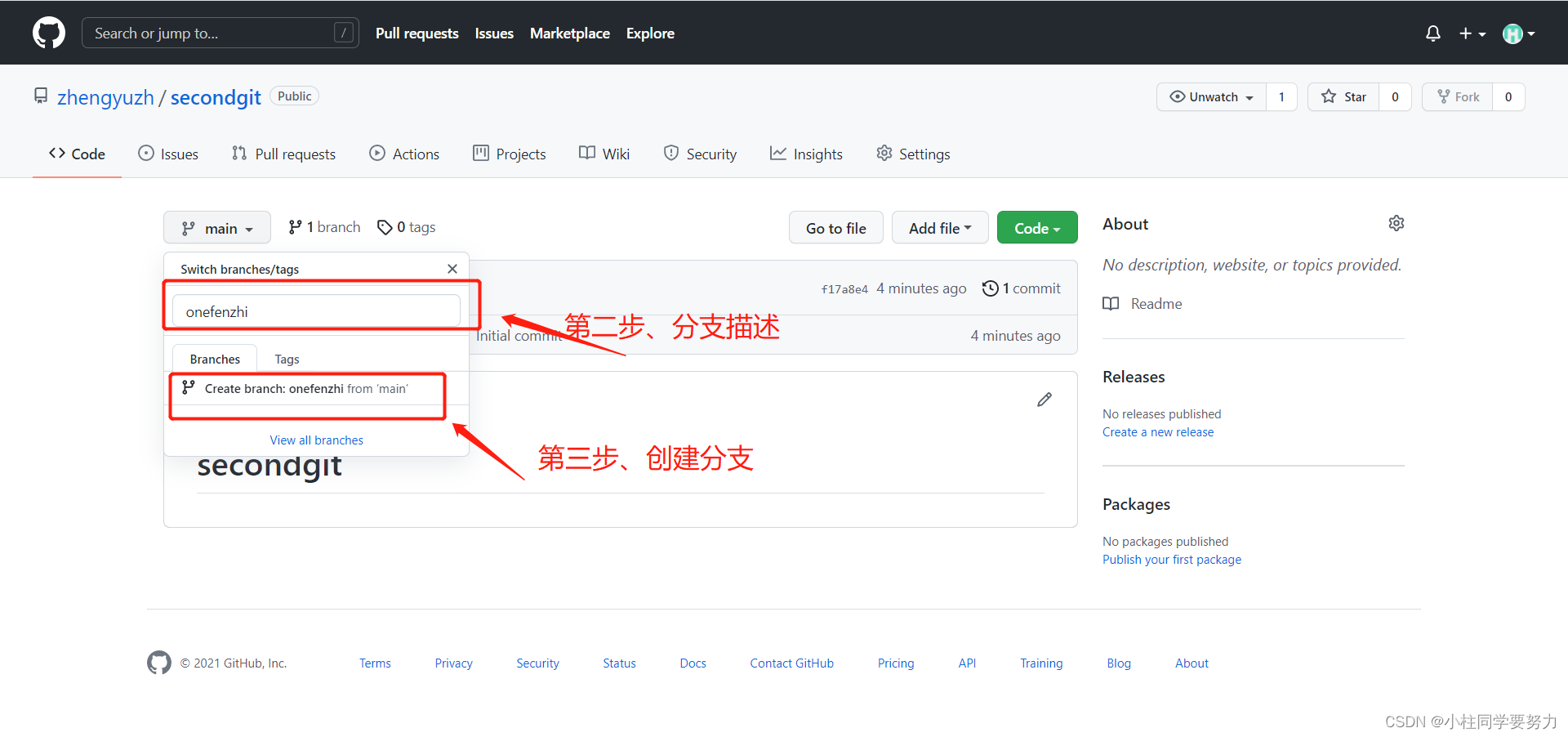Open Pull requests in top navigation
The width and height of the screenshot is (1568, 737).
pos(416,33)
